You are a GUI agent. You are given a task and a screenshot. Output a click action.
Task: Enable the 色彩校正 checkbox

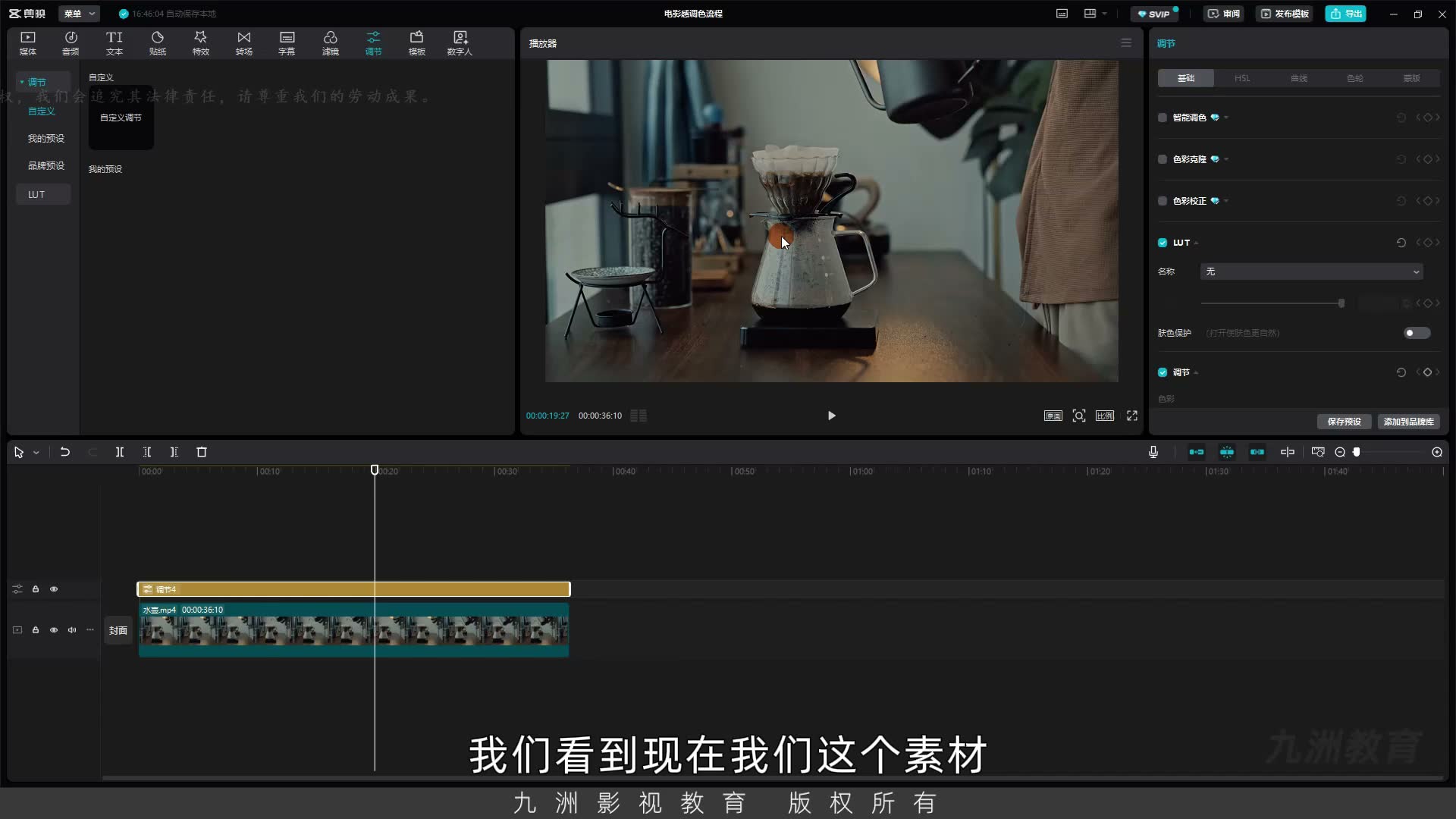(1163, 201)
